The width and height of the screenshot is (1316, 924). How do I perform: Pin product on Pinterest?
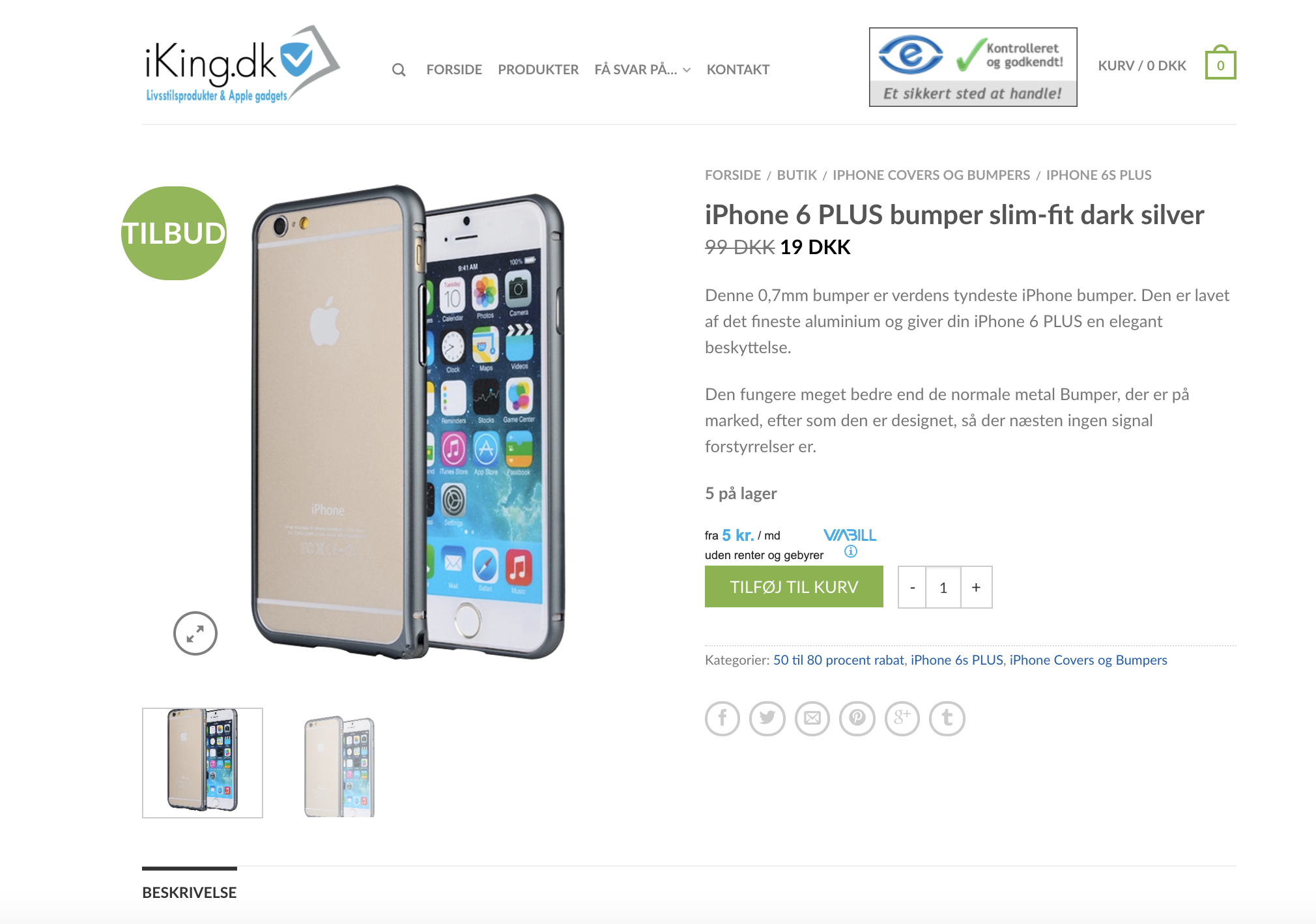pyautogui.click(x=857, y=718)
